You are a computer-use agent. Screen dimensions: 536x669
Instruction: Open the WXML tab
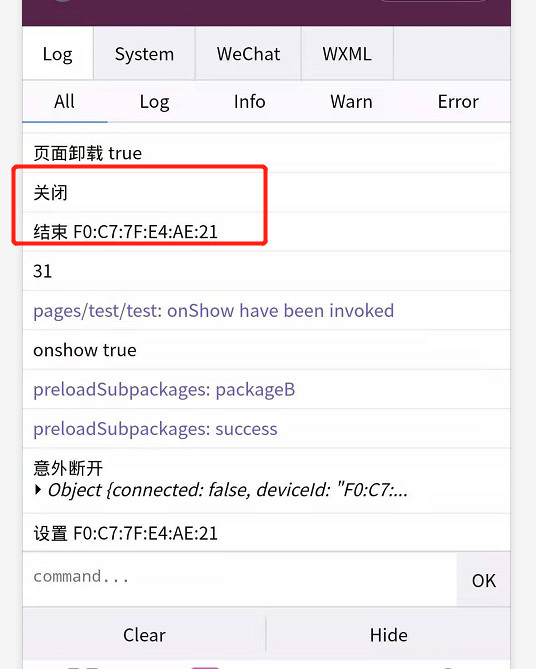[347, 54]
